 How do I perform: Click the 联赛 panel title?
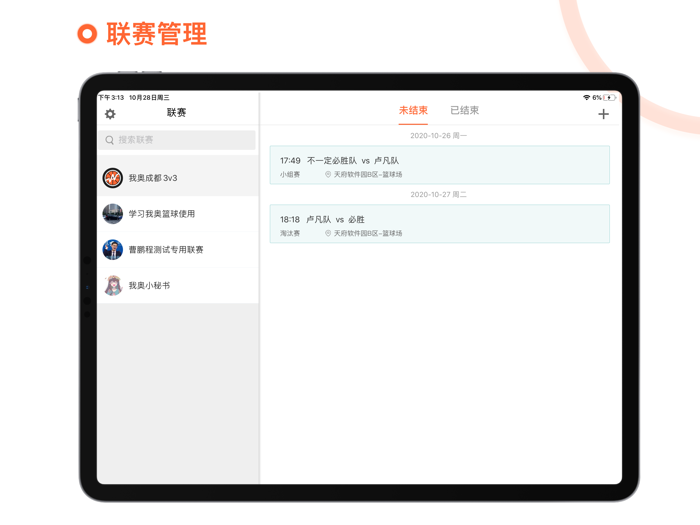tap(176, 112)
